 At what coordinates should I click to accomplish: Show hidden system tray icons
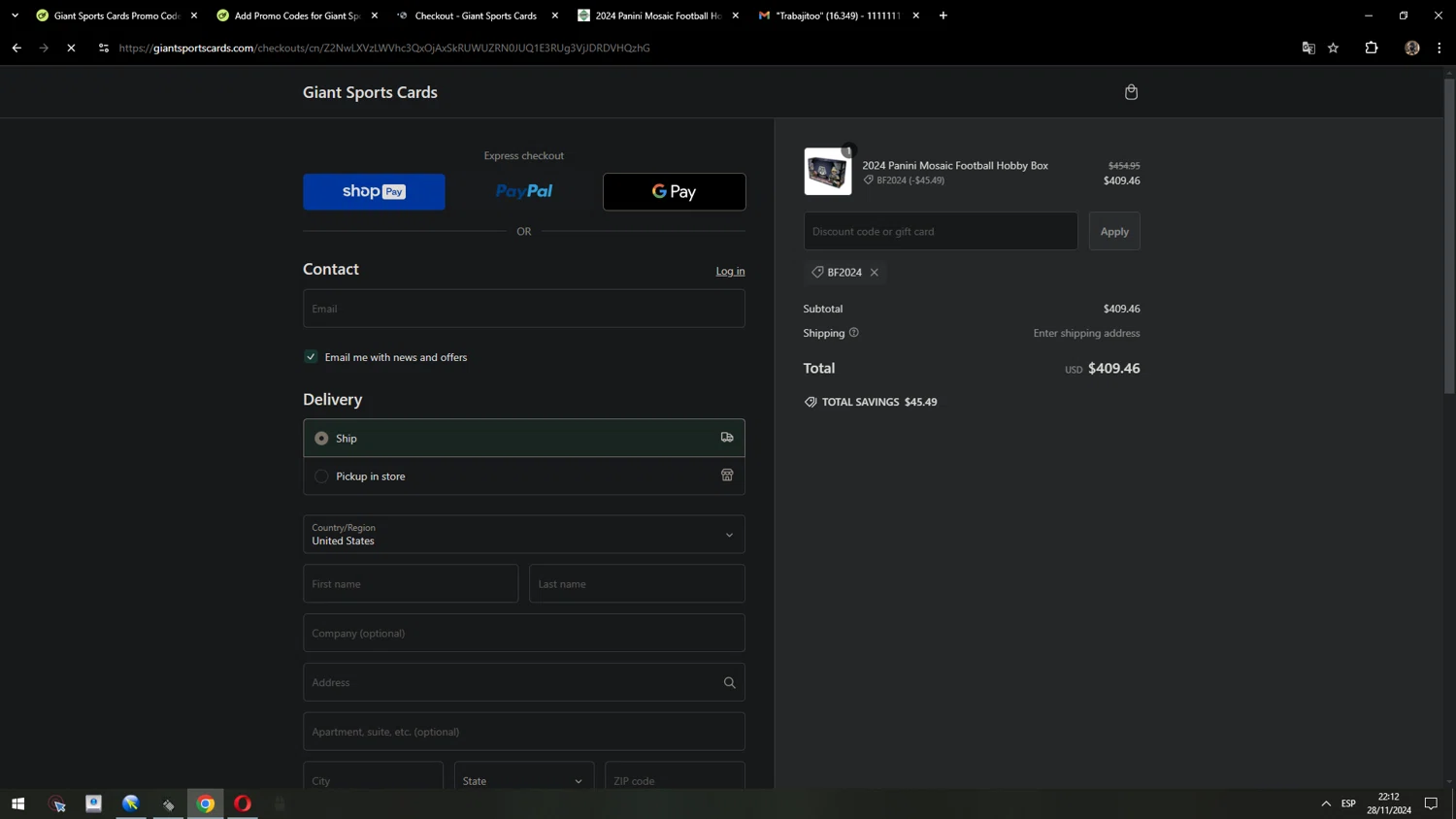(1326, 803)
